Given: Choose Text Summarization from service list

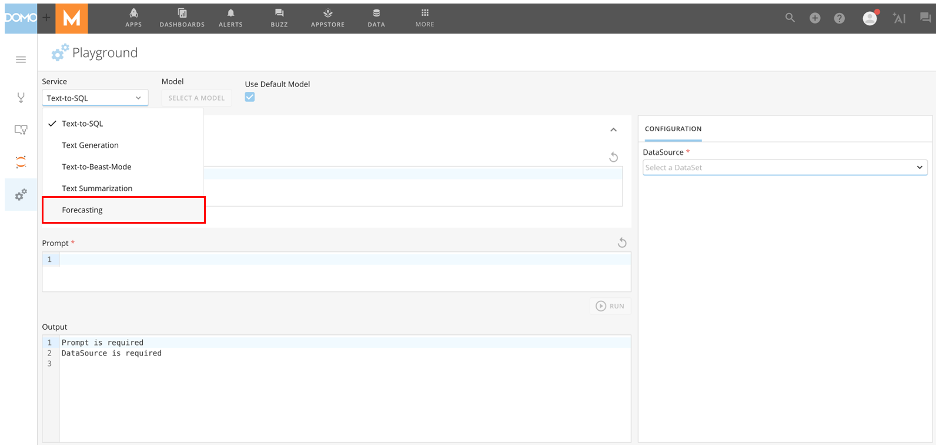Looking at the screenshot, I should tap(123, 188).
